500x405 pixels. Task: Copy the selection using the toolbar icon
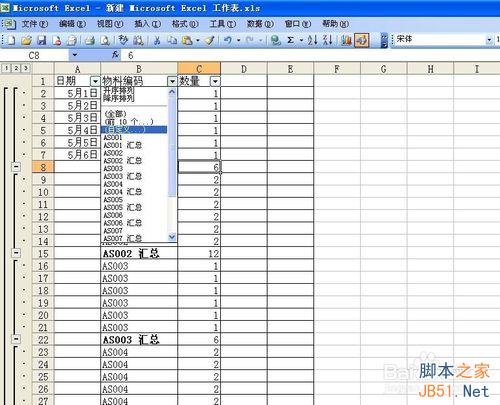pos(172,40)
